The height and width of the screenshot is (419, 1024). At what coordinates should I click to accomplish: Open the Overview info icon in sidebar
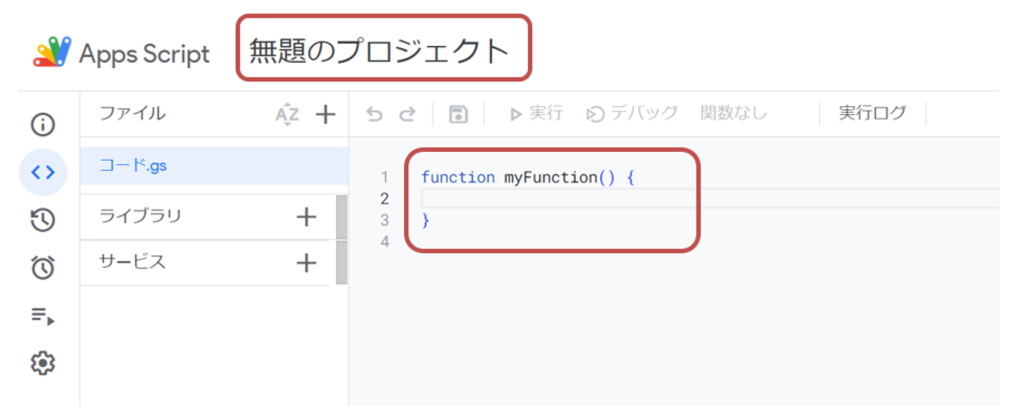point(42,125)
